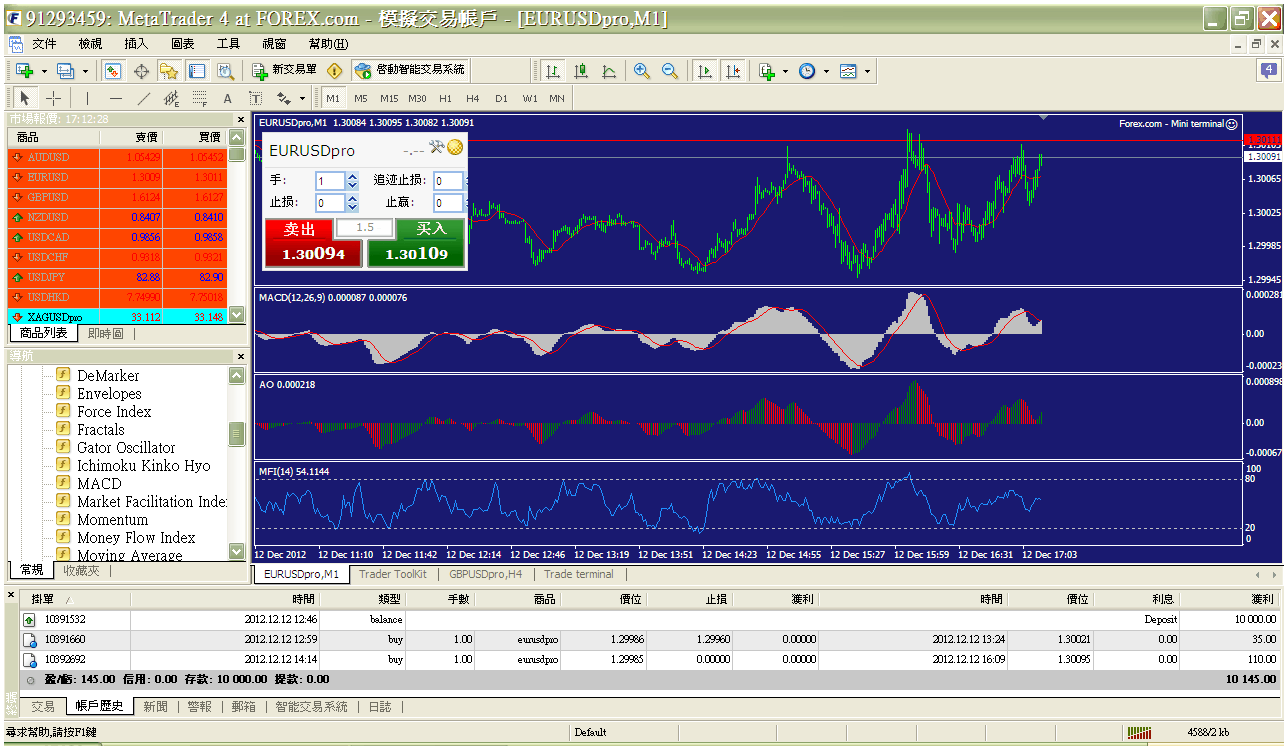Viewport: 1288px width, 746px height.
Task: Select the crosshair tool
Action: (54, 98)
